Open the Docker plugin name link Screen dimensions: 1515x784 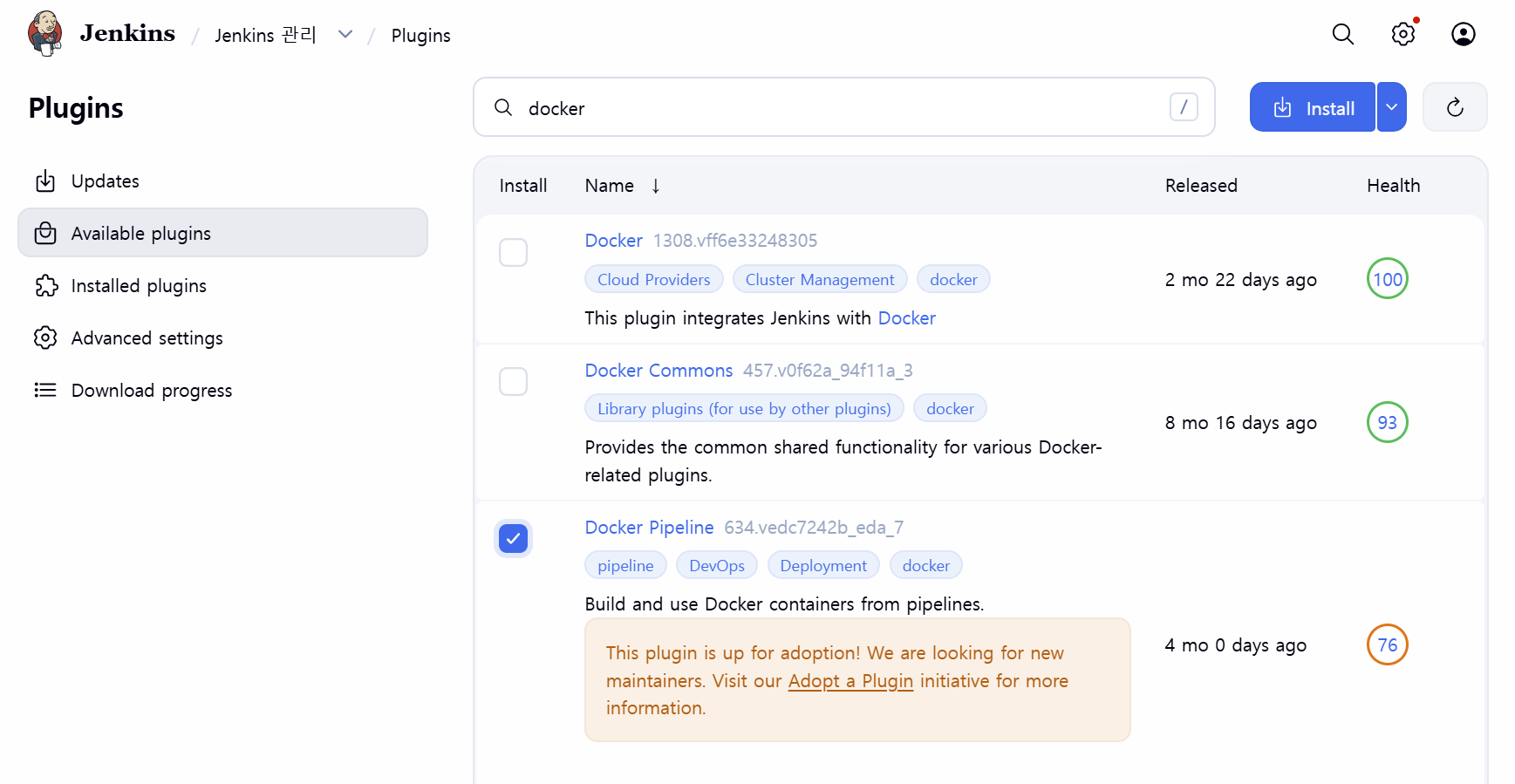pos(613,241)
